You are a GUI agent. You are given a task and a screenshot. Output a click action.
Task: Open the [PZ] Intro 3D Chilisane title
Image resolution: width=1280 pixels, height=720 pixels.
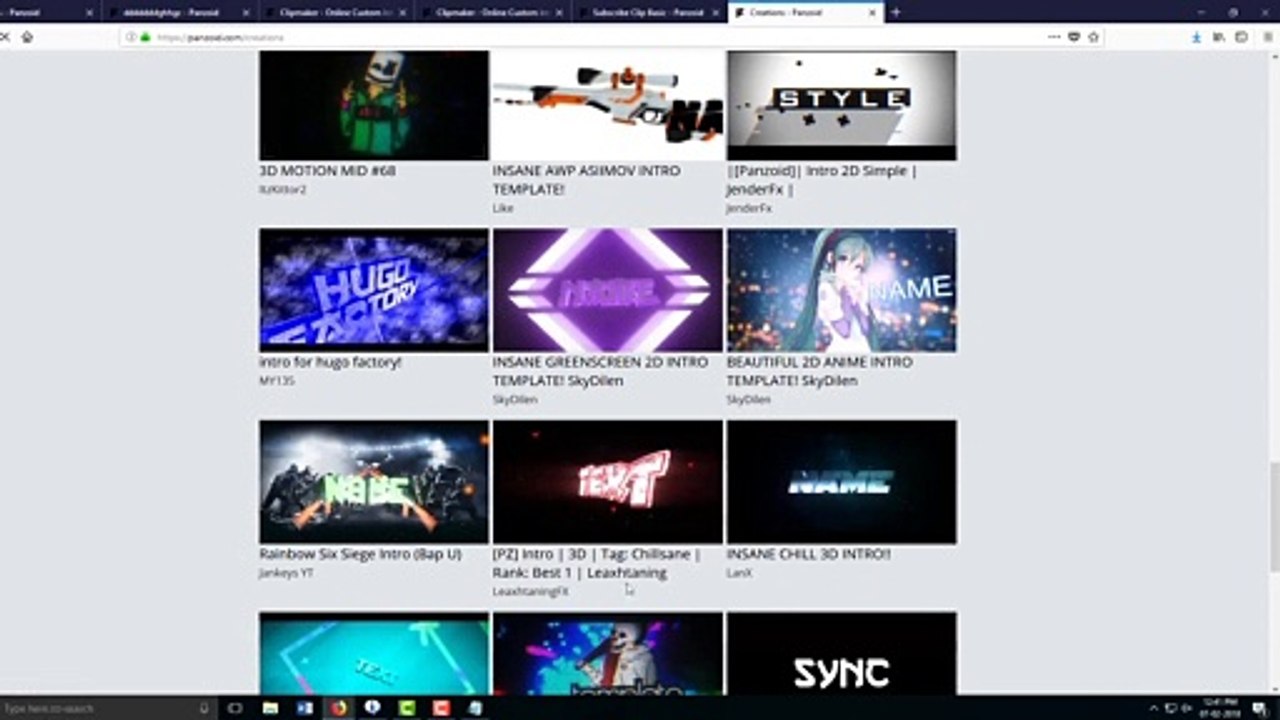tap(596, 563)
